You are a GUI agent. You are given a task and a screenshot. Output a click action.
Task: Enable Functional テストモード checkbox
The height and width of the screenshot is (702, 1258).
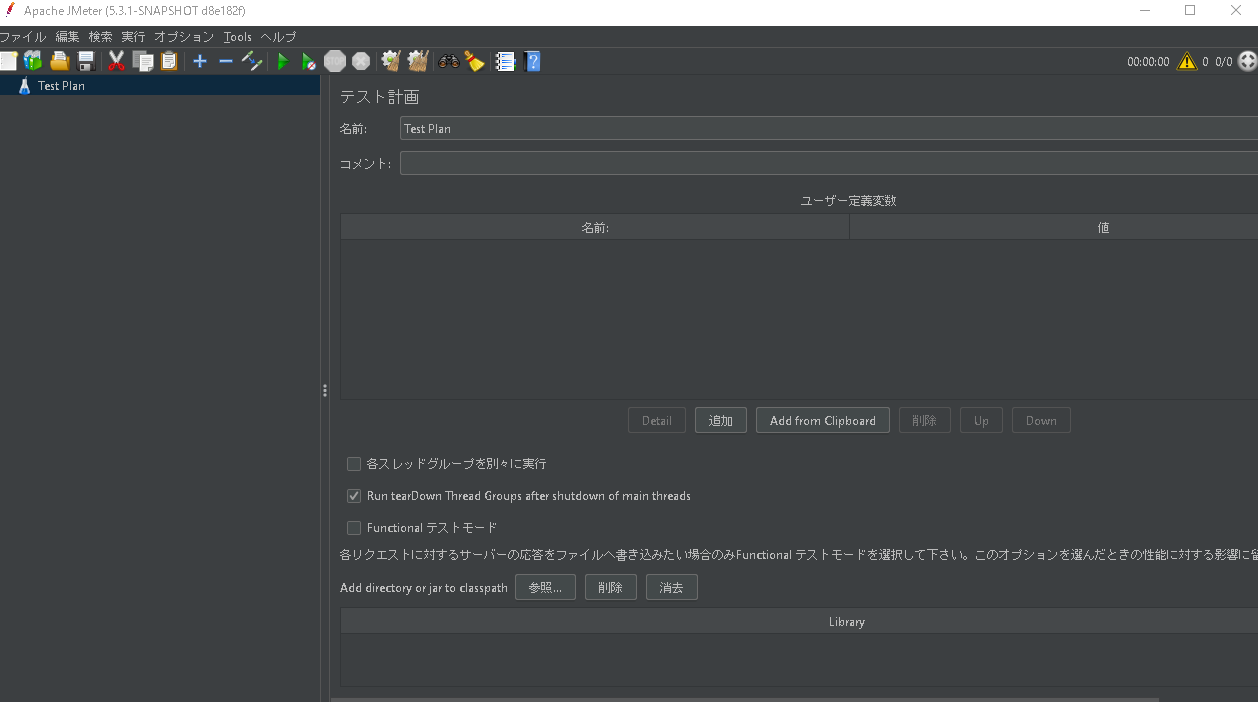pos(354,528)
